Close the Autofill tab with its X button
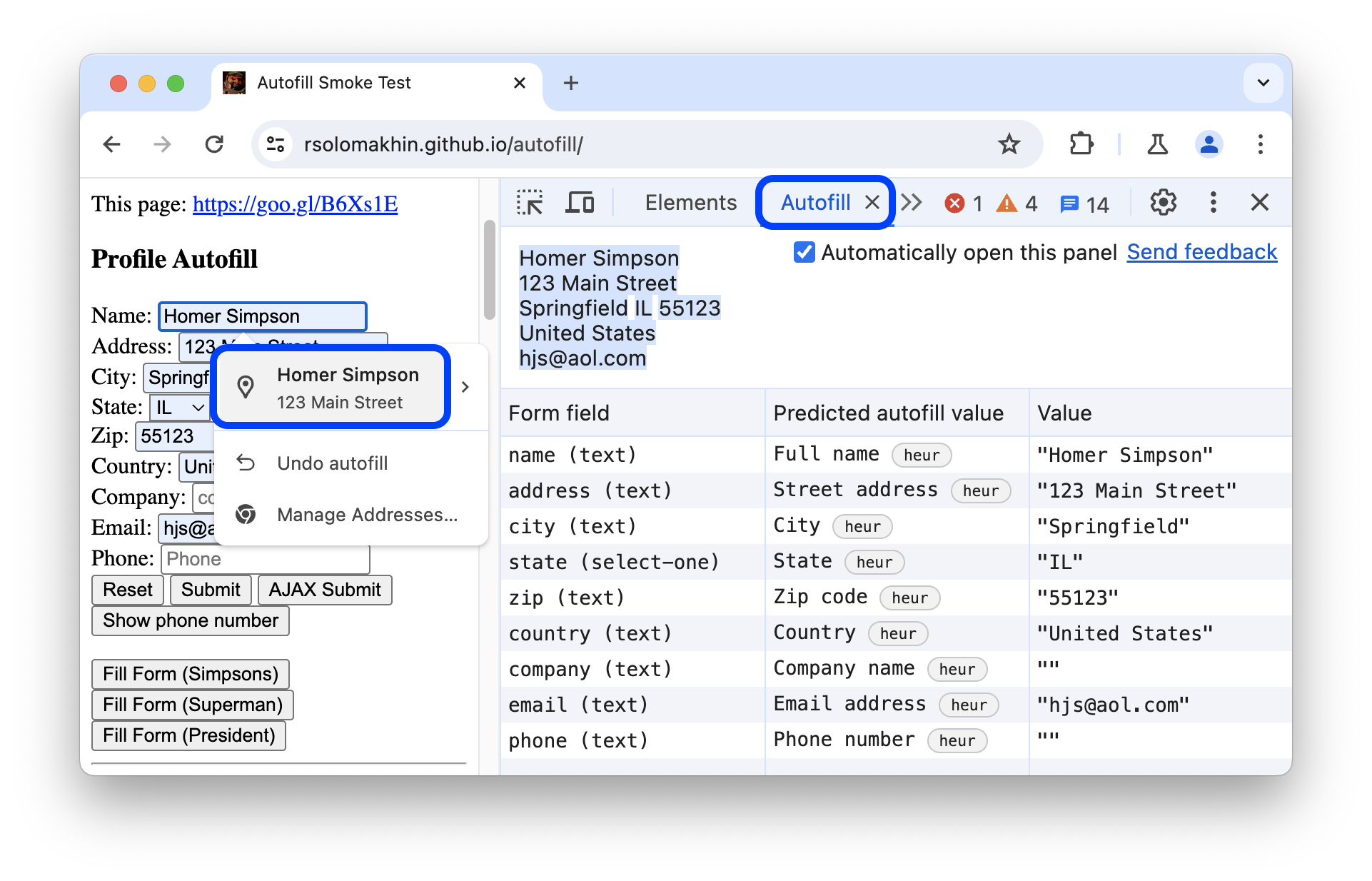 871,202
